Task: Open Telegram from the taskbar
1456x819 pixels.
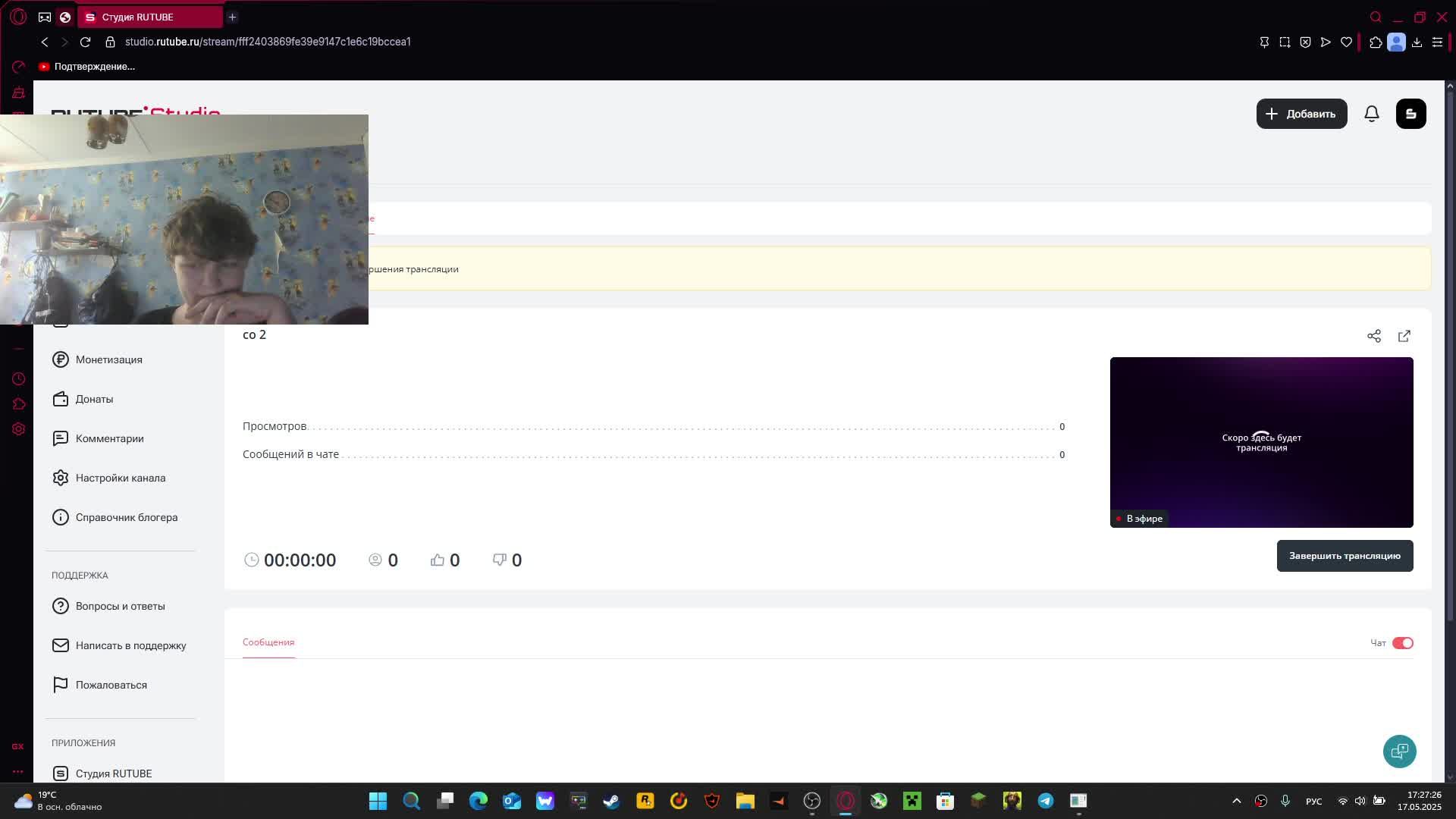Action: (1046, 801)
